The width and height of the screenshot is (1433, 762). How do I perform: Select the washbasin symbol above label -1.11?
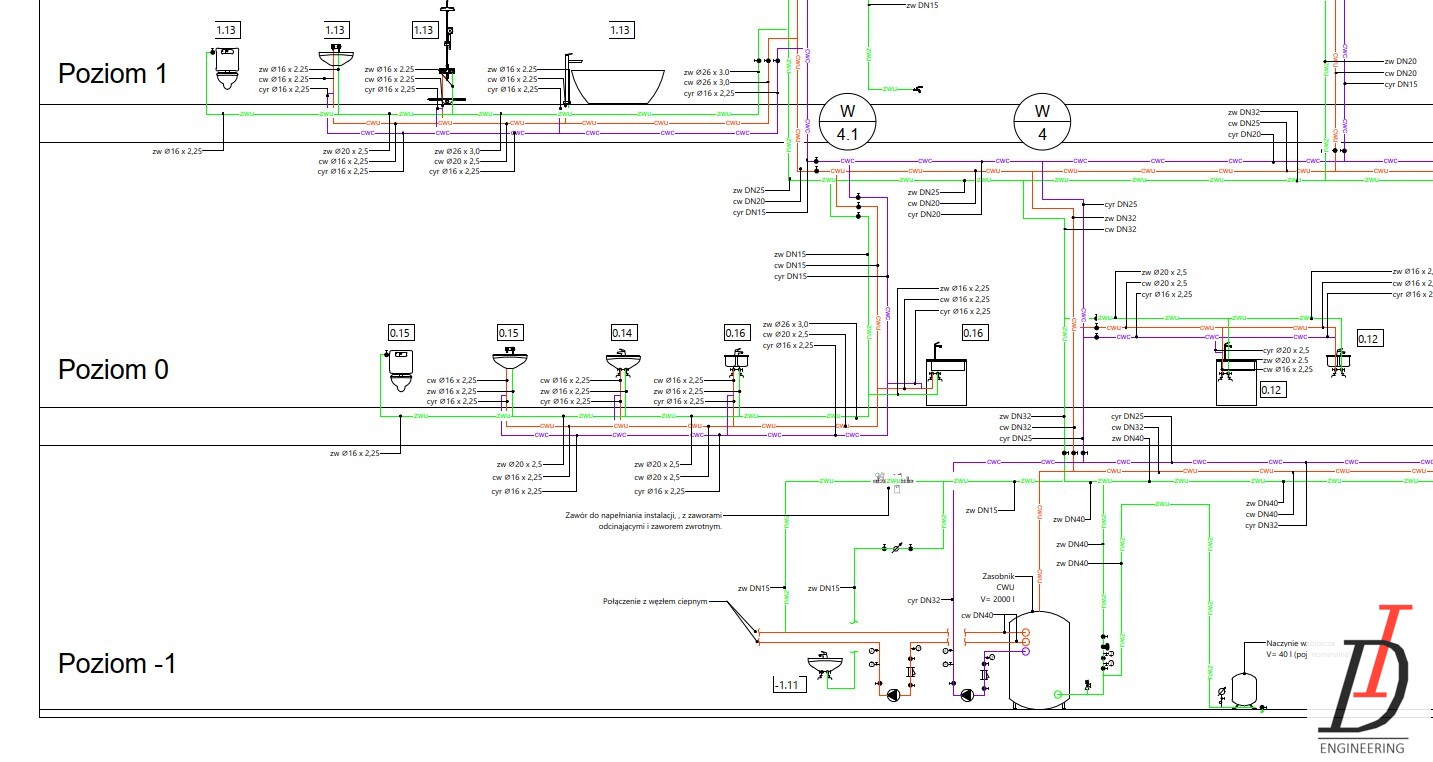tap(824, 665)
